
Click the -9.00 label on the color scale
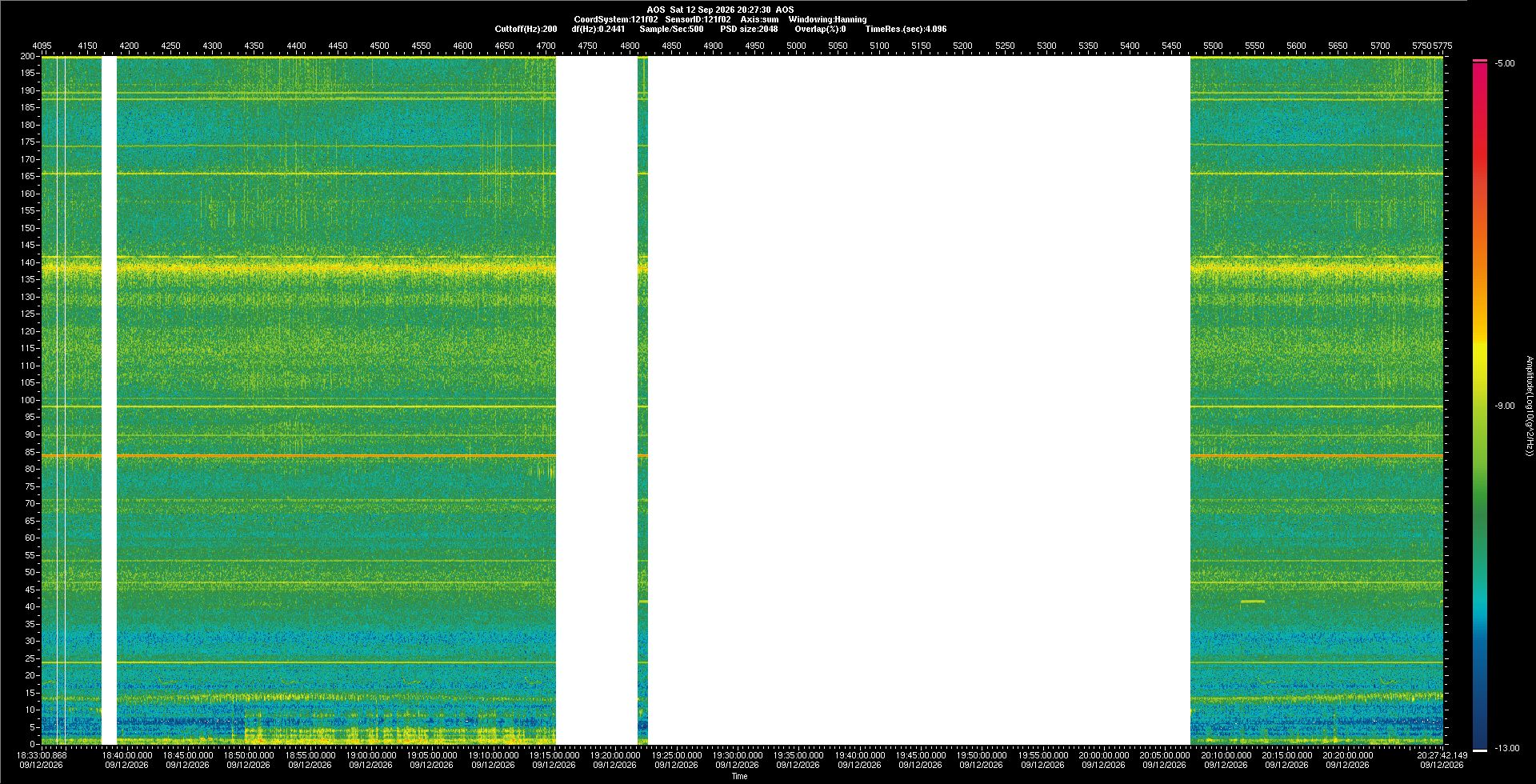(x=1505, y=406)
